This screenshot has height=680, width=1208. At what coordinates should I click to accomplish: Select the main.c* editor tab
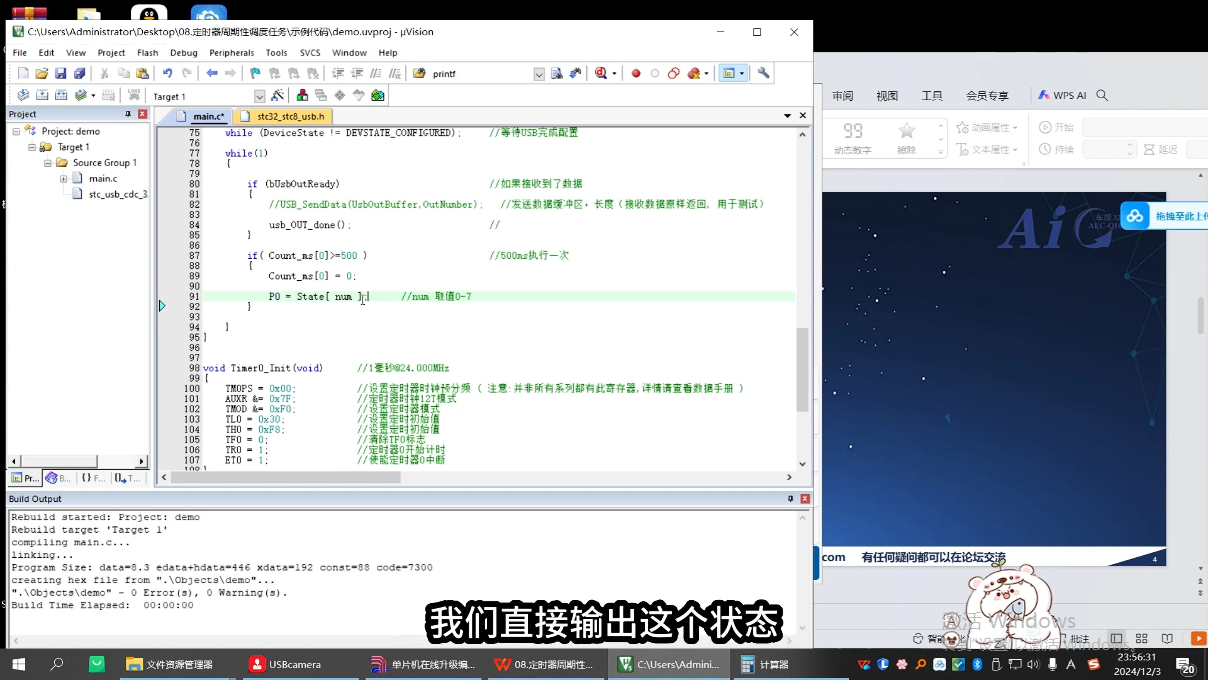click(201, 116)
